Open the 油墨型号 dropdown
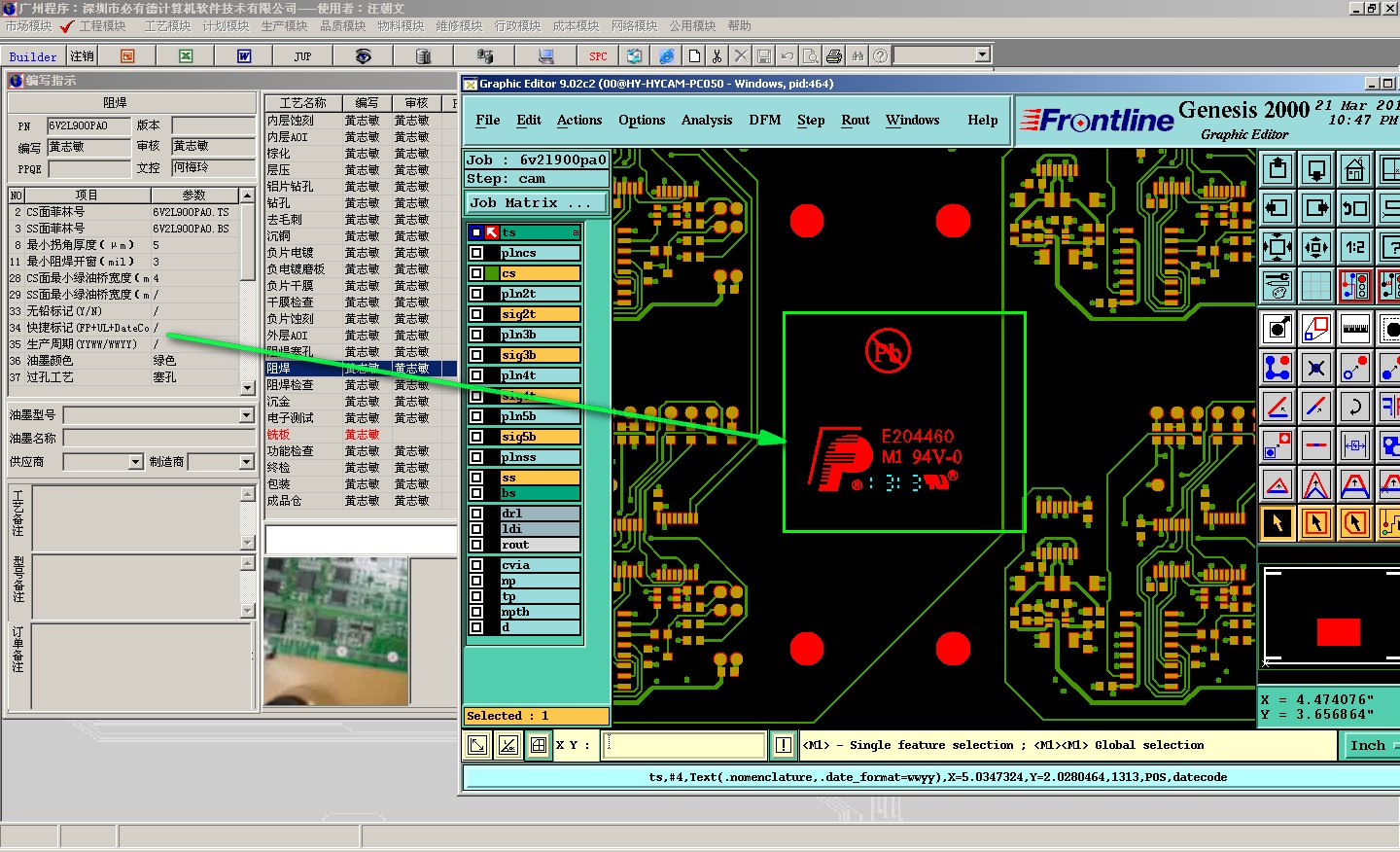This screenshot has height=852, width=1400. click(247, 415)
